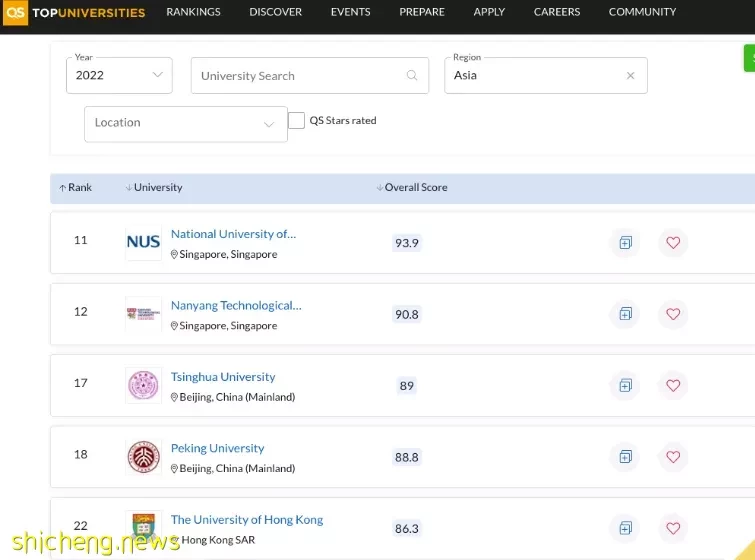Click the Nanyang Technological University logo

pos(143,314)
